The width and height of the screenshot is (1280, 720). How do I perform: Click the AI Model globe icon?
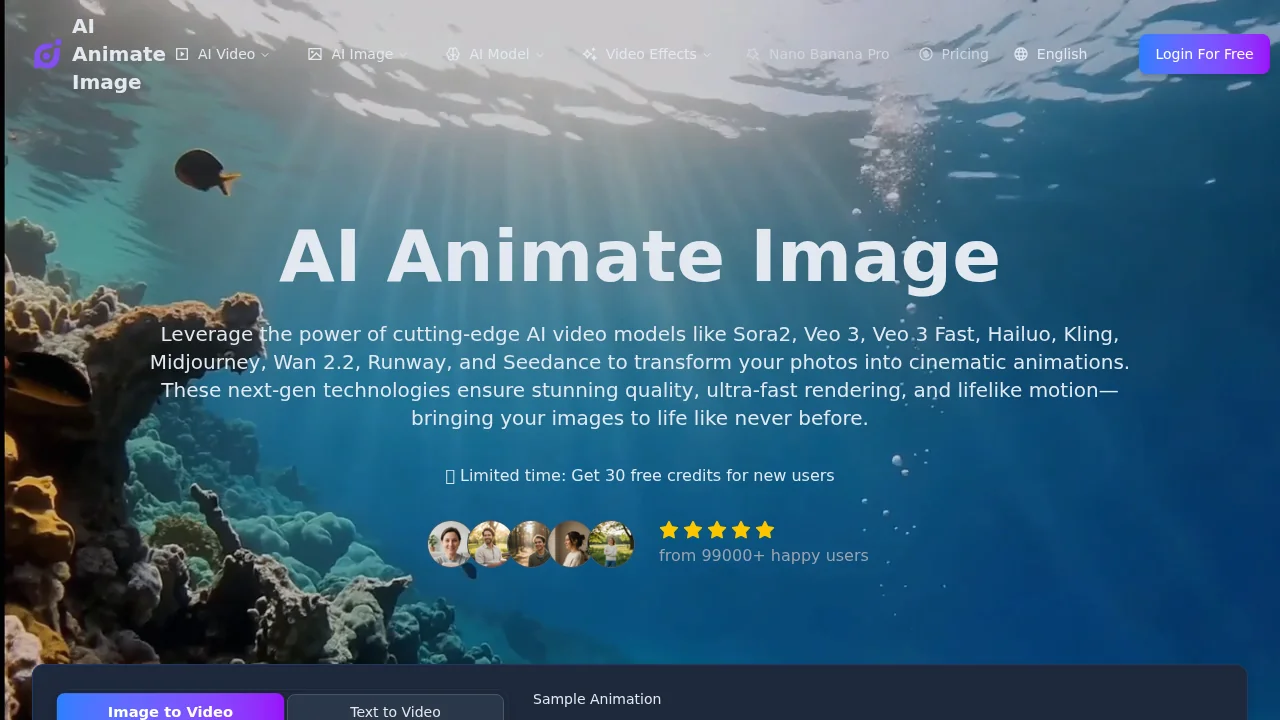coord(453,54)
